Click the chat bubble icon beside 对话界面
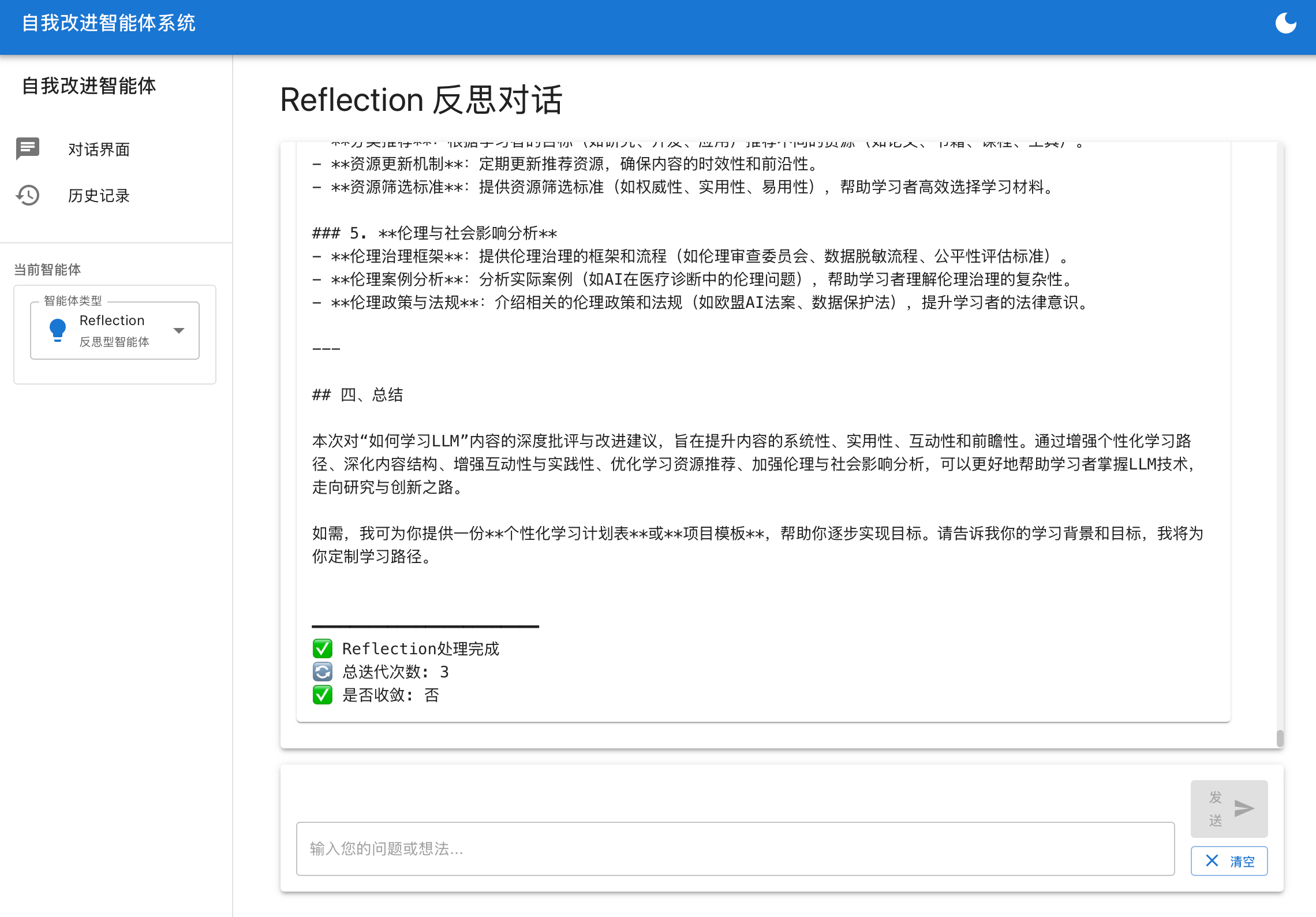Screen dimensions: 1316x917 [28, 149]
